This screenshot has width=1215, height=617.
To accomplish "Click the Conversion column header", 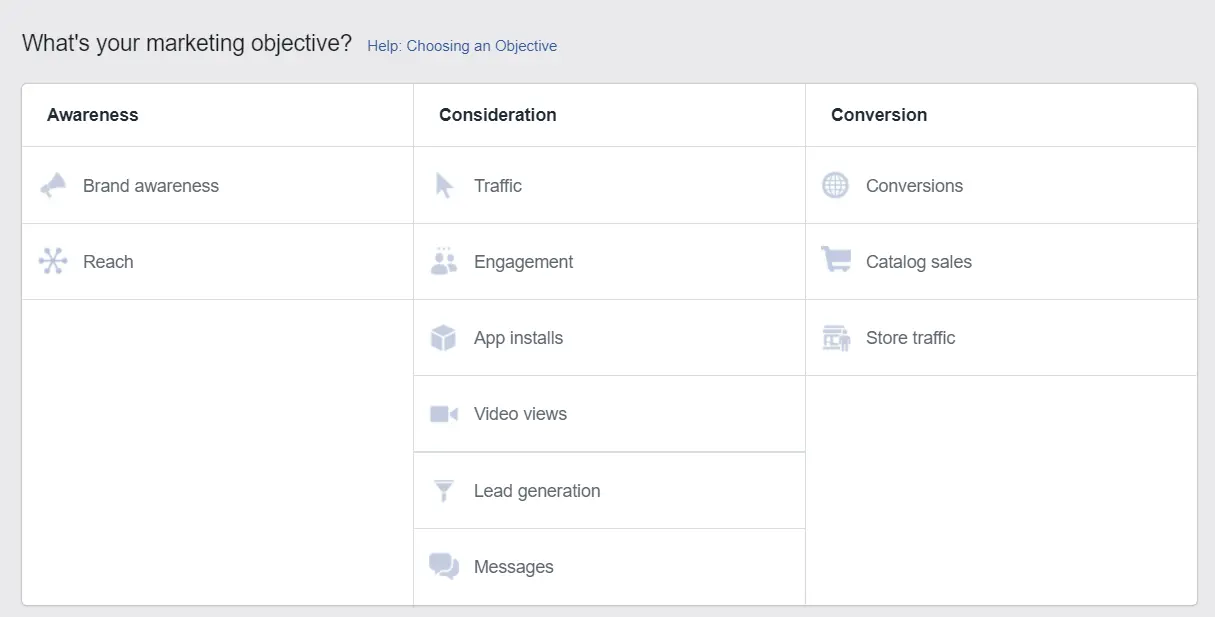I will pos(879,115).
